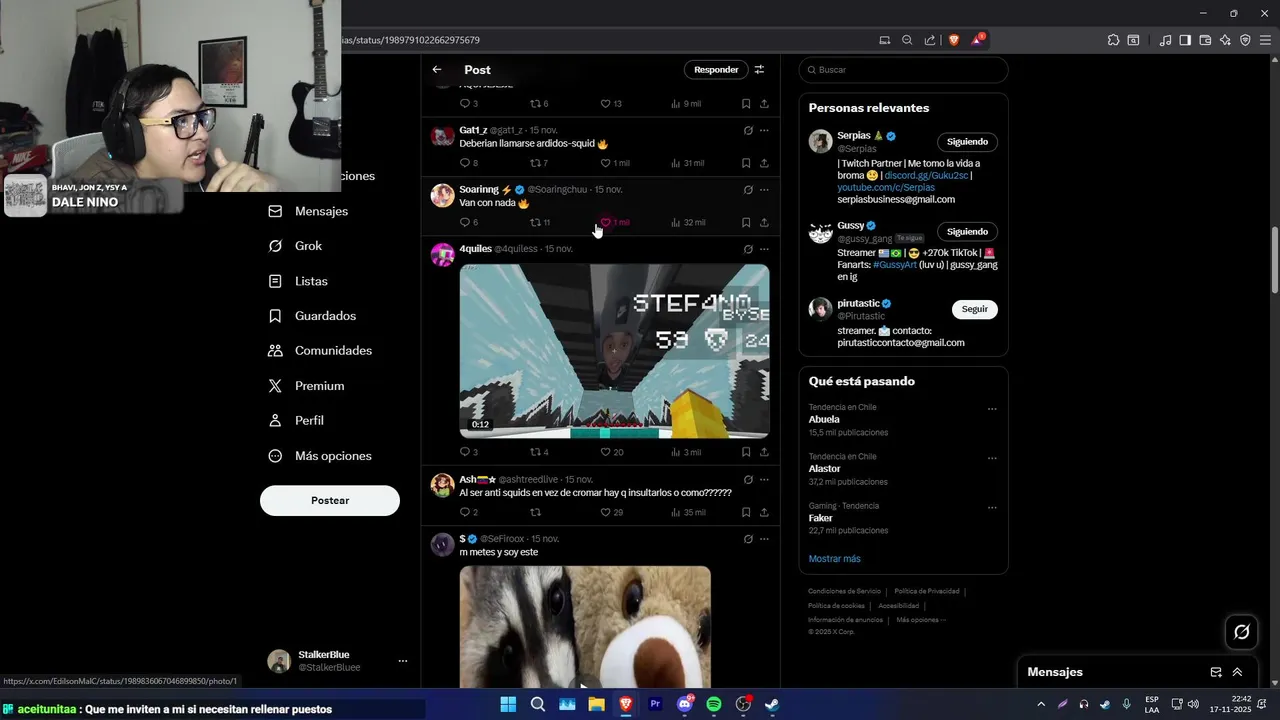Open options for Faker trend
The width and height of the screenshot is (1280, 720).
[x=992, y=508]
